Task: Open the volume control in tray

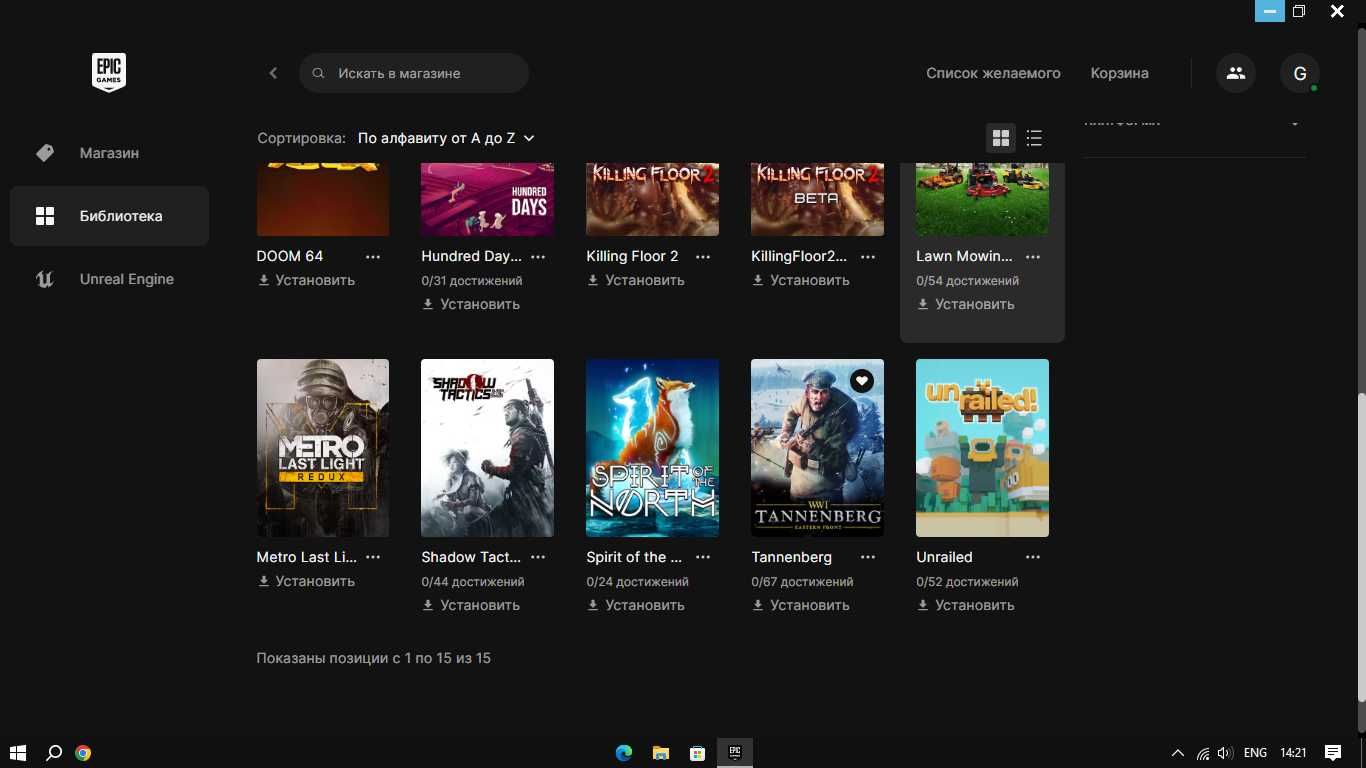Action: 1225,753
